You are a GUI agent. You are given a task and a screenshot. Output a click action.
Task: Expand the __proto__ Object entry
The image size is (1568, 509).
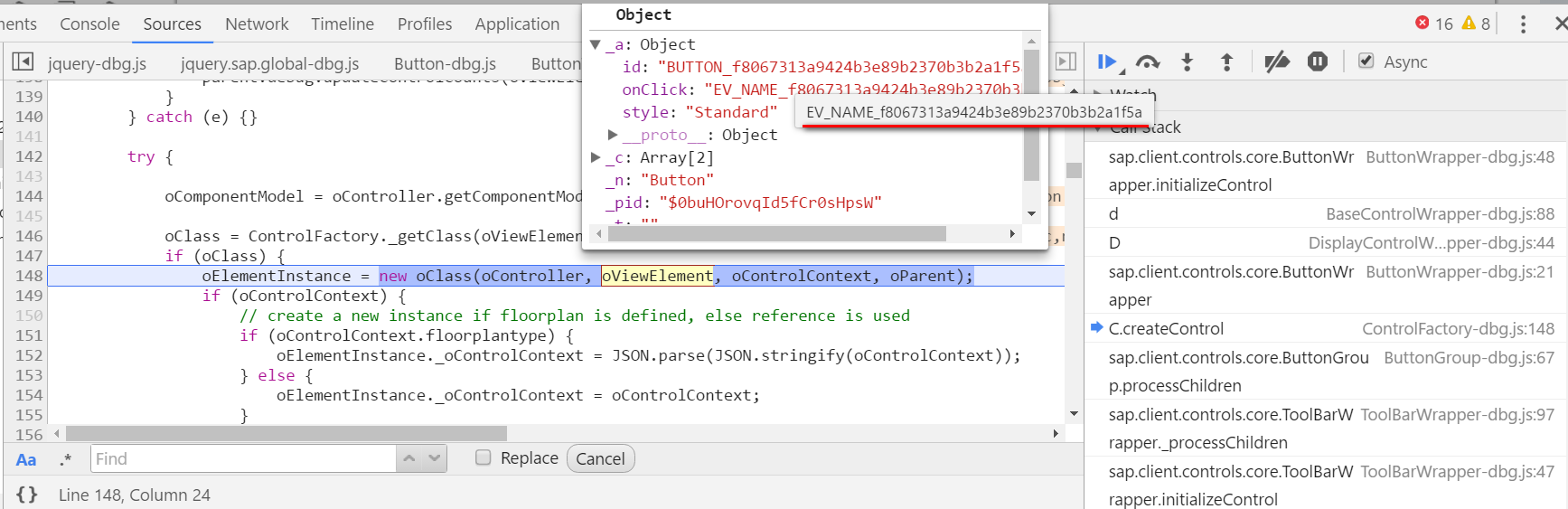click(613, 135)
